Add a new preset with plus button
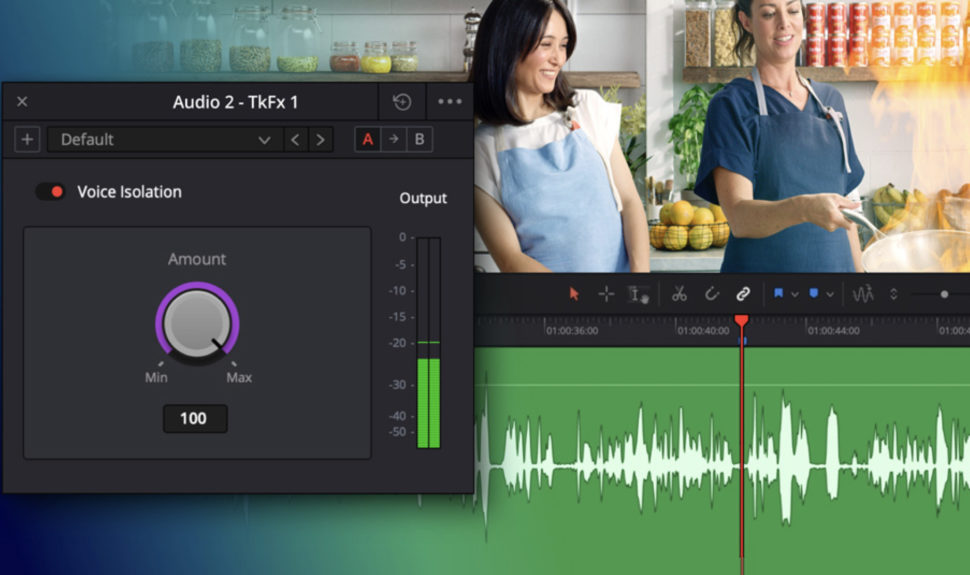This screenshot has width=970, height=575. click(x=27, y=139)
